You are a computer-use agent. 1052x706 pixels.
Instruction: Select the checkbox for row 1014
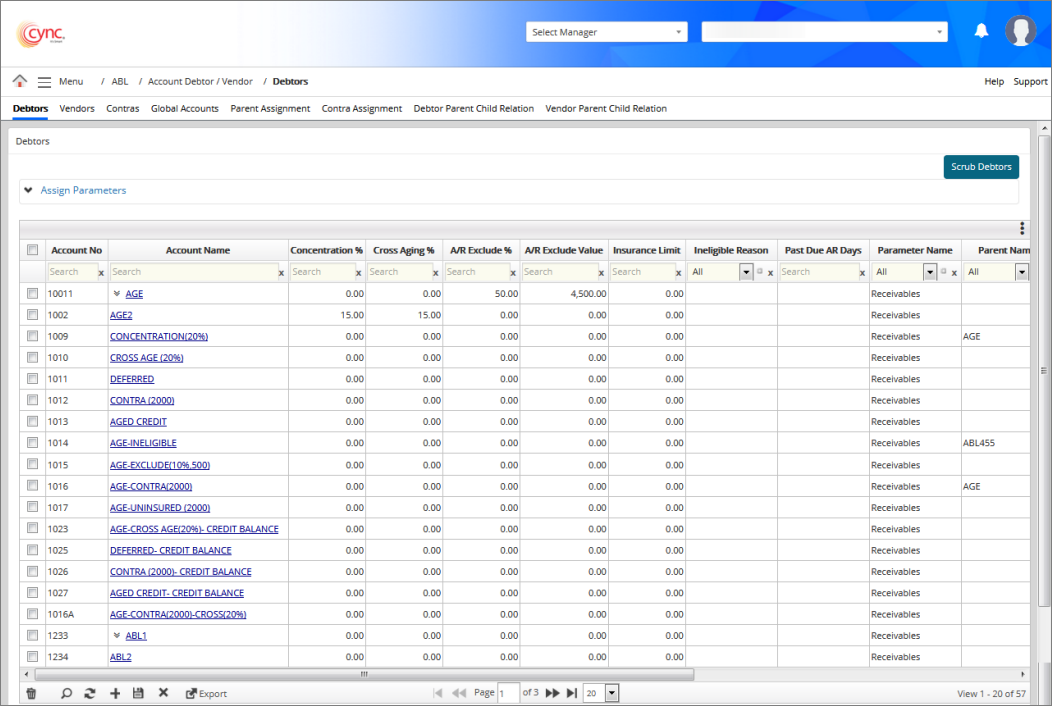pos(32,443)
